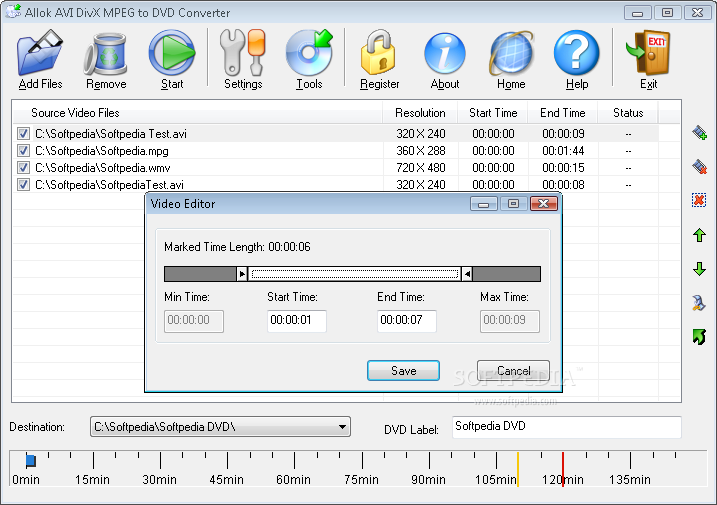The height and width of the screenshot is (505, 717).
Task: Click the Max Time field 00:00:09
Action: 509,320
